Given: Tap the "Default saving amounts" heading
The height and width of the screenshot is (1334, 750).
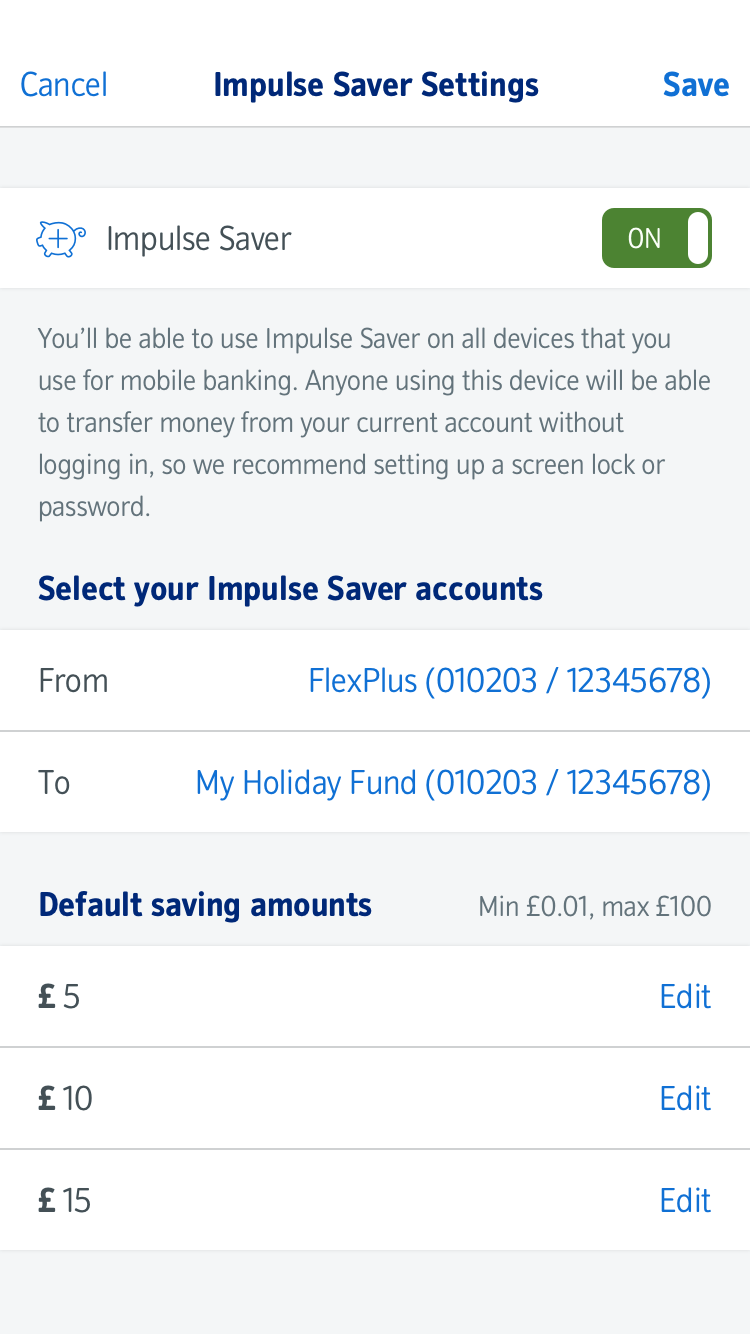Looking at the screenshot, I should 205,905.
